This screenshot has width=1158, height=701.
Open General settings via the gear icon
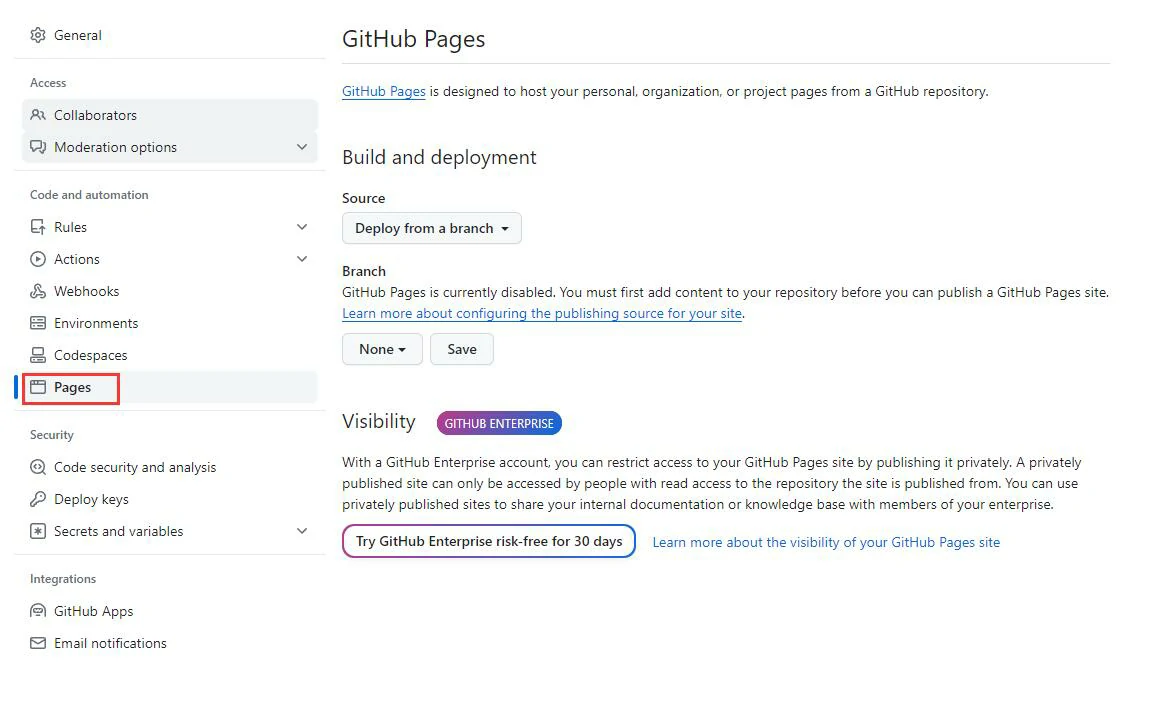pos(38,35)
